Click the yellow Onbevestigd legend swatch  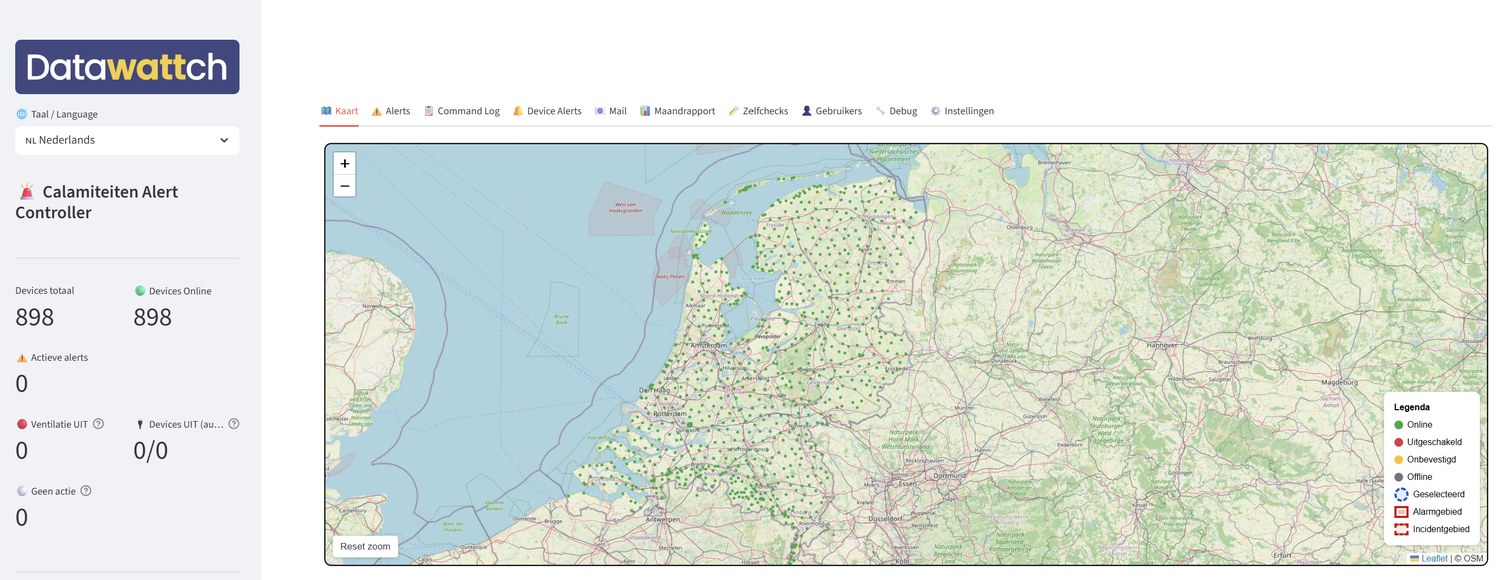click(1399, 460)
